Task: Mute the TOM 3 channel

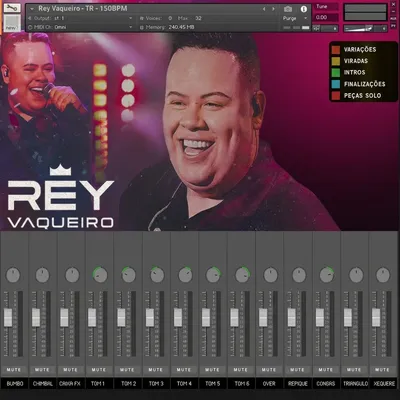Action: [x=156, y=370]
